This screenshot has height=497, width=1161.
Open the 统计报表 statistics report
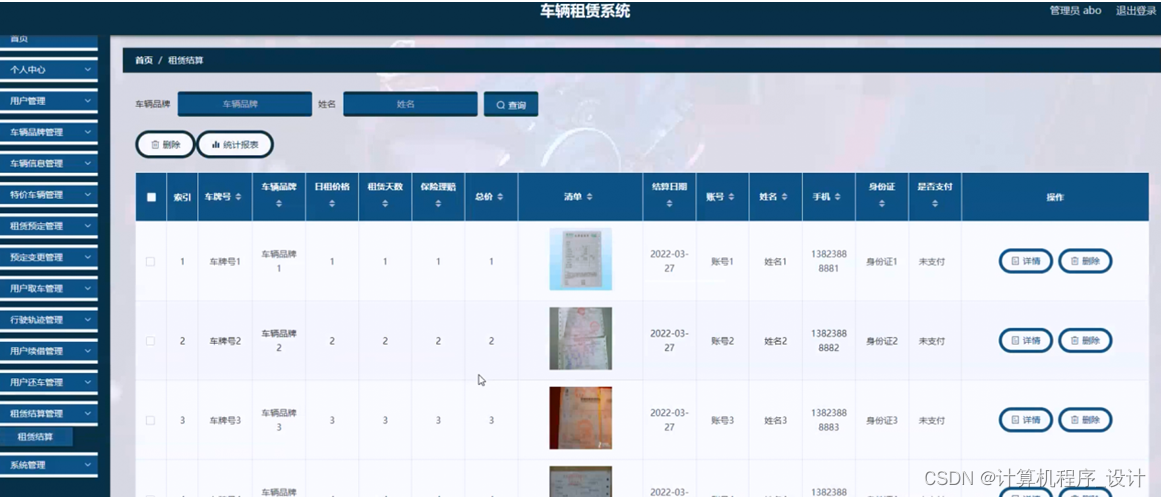tap(235, 145)
